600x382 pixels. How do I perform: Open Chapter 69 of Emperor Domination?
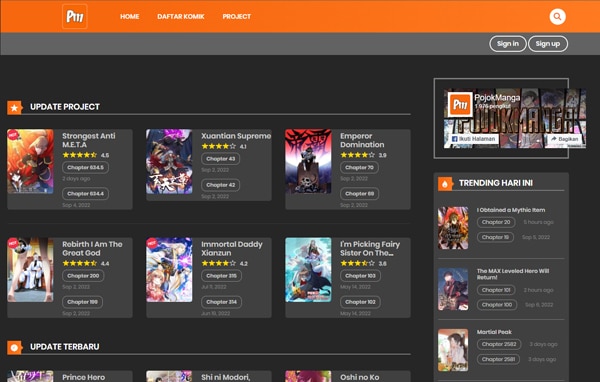[359, 194]
